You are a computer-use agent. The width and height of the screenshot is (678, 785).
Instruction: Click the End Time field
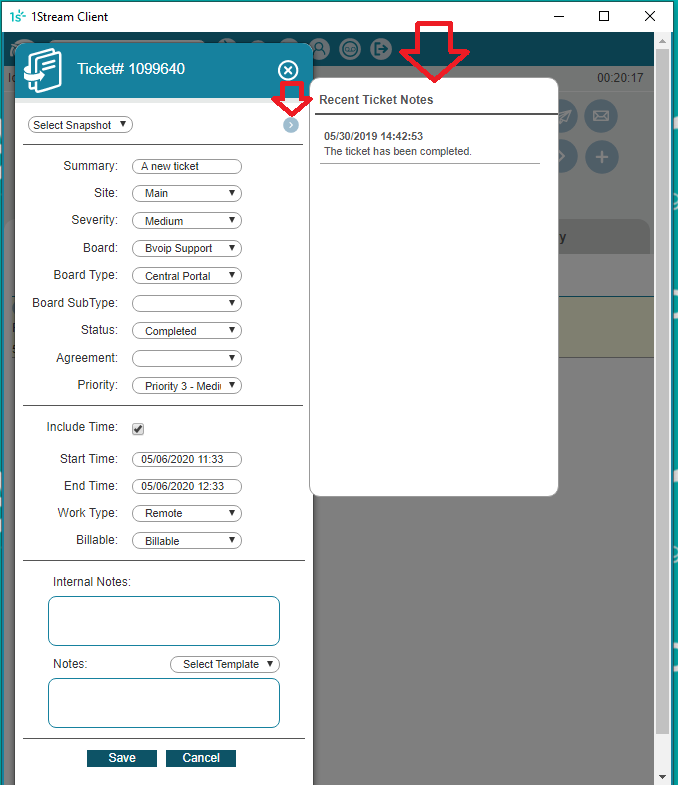[187, 486]
